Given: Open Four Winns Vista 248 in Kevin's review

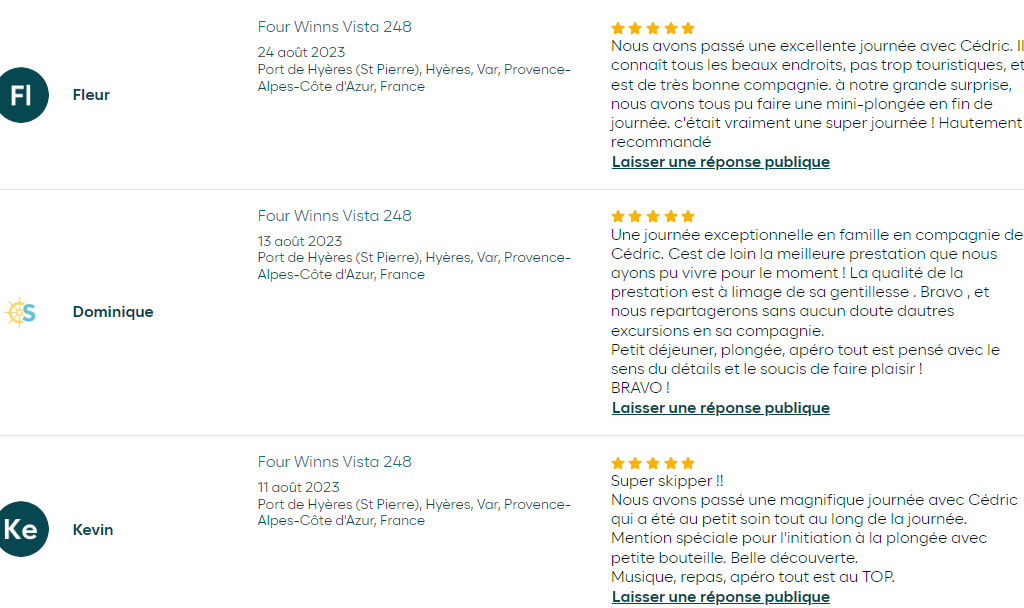Looking at the screenshot, I should coord(334,462).
